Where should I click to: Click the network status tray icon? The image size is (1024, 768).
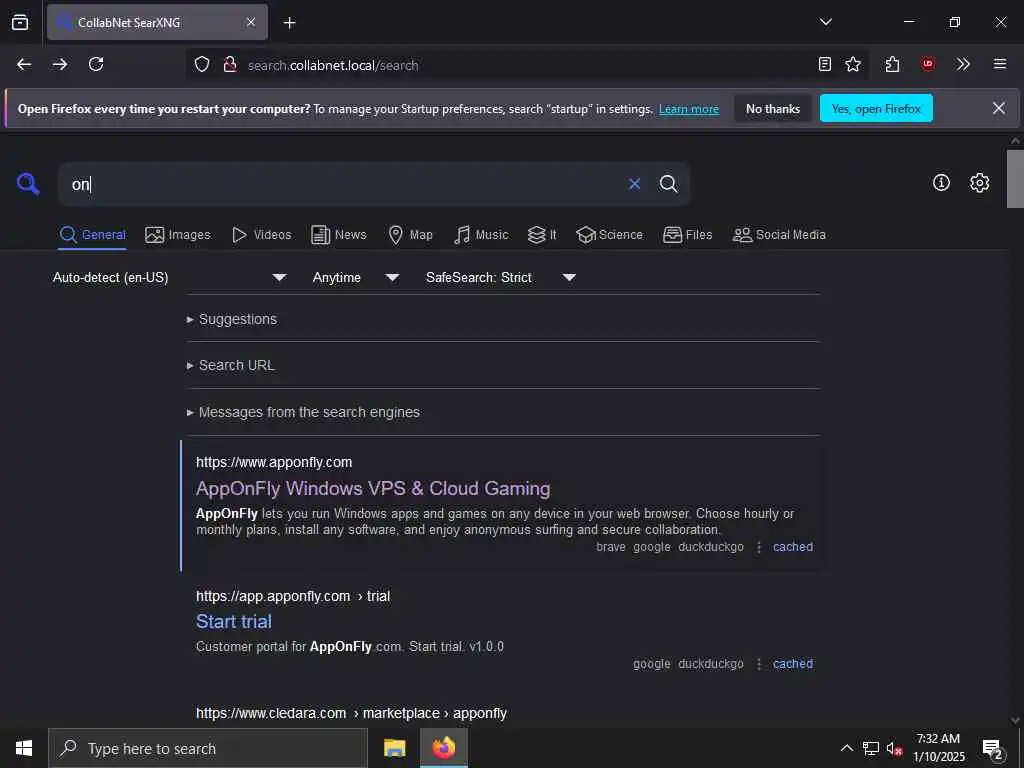click(x=871, y=748)
